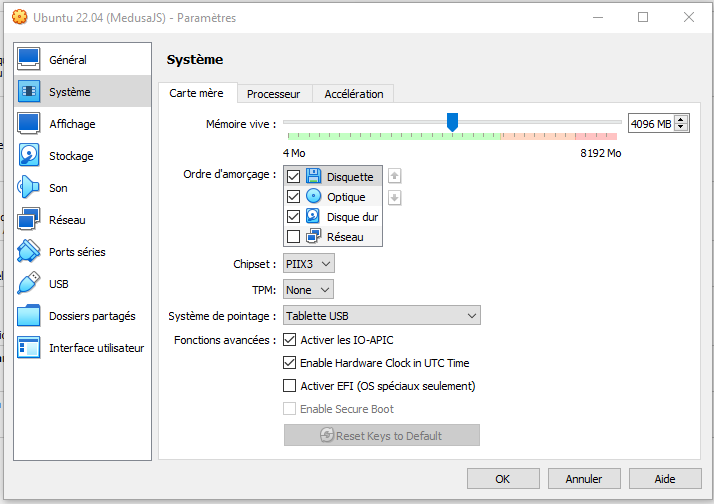The height and width of the screenshot is (504, 714).
Task: Open Ports séries icon
Action: click(29, 251)
